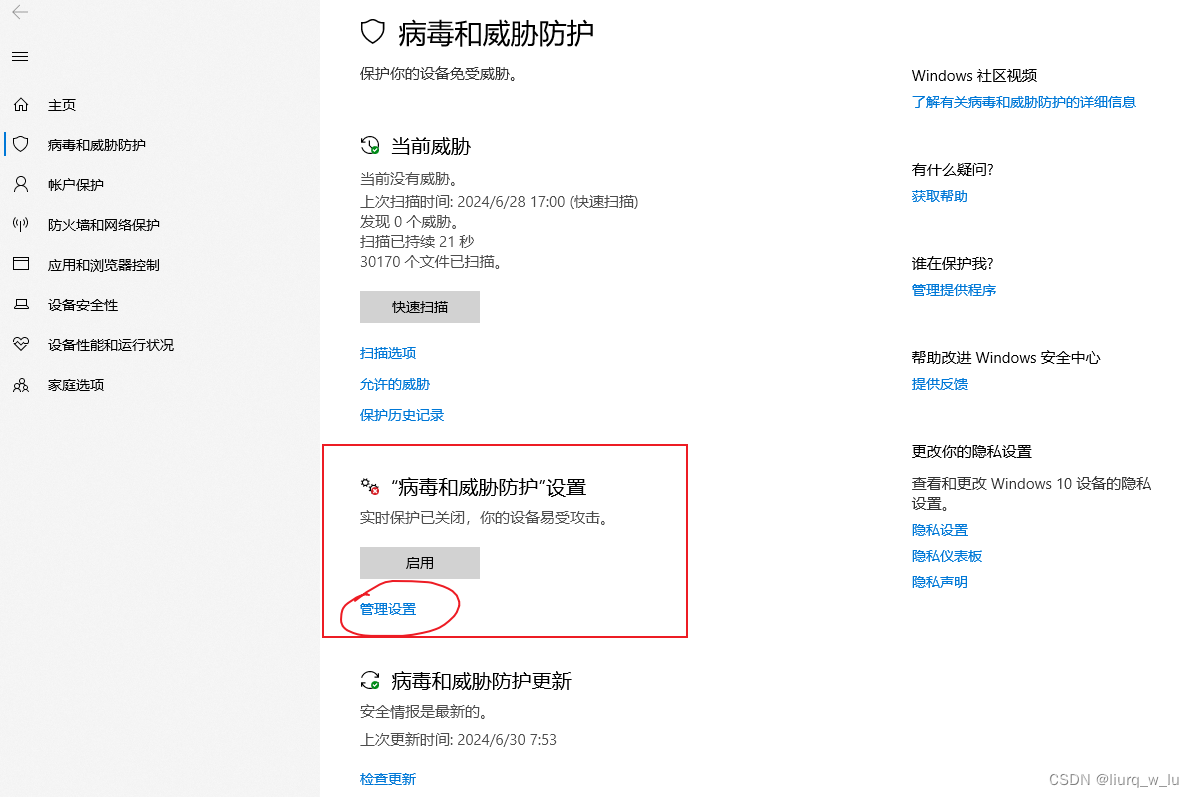
Task: Start a 快速扫描
Action: [420, 307]
